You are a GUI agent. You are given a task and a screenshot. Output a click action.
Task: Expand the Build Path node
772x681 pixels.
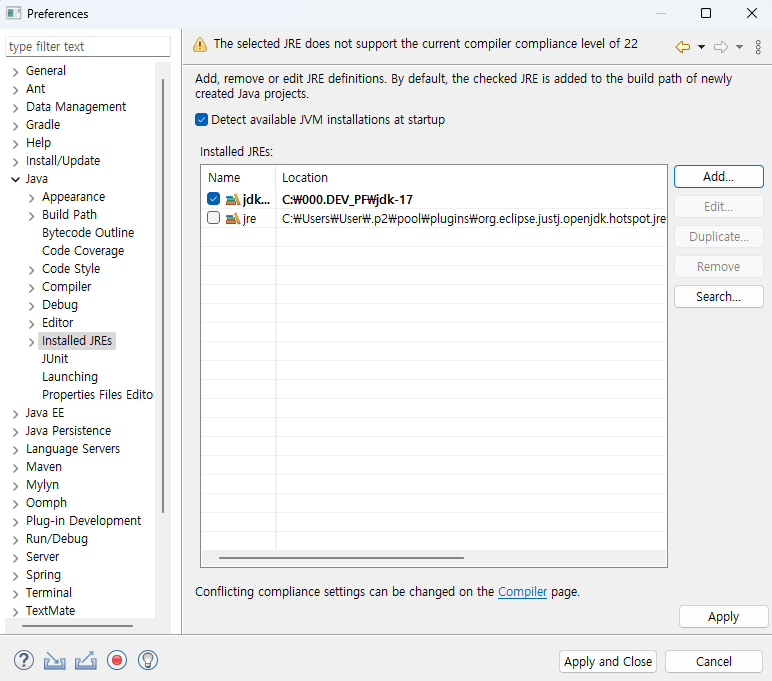[x=32, y=216]
